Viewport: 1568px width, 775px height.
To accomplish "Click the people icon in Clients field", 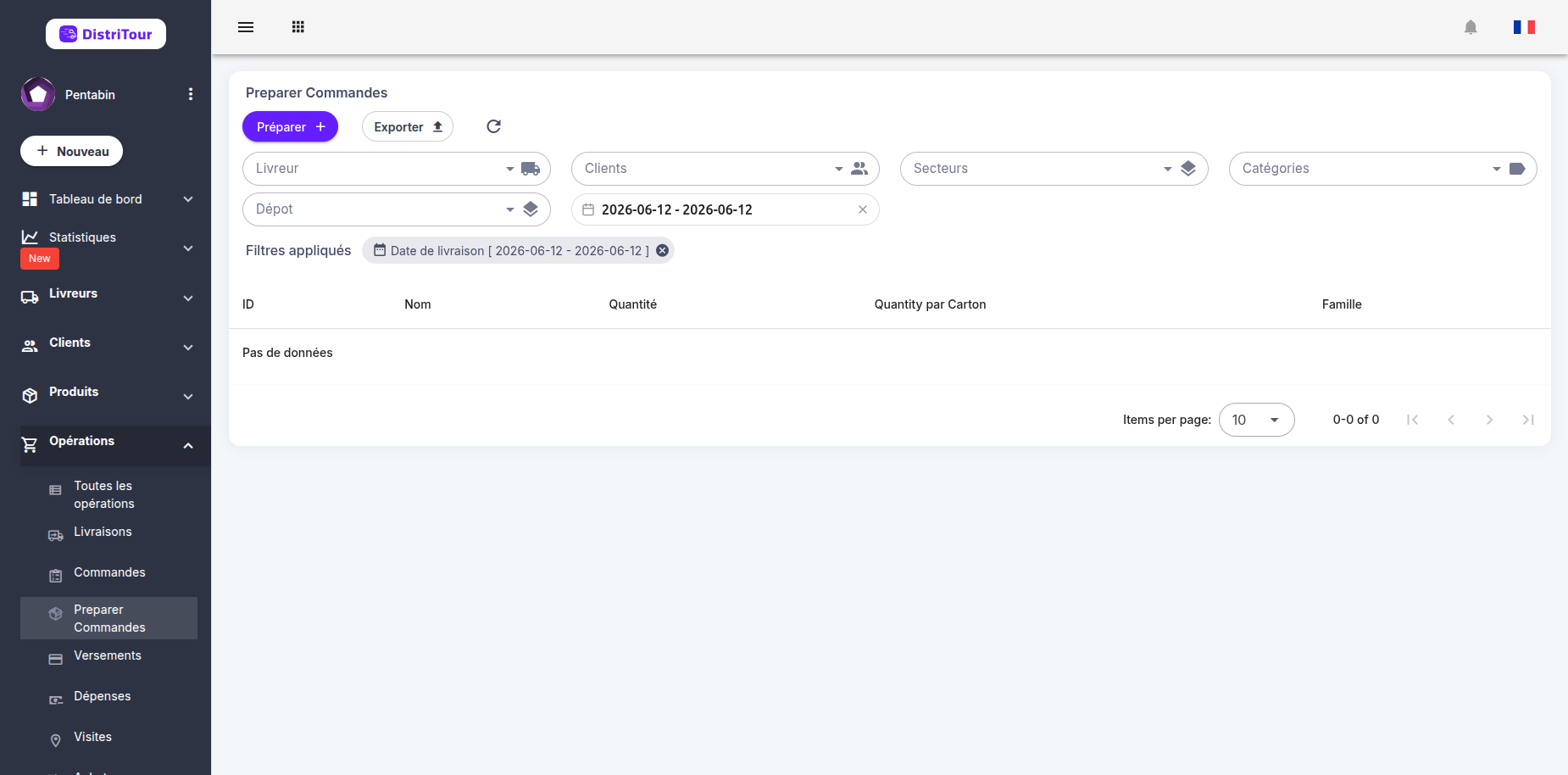I will (859, 169).
